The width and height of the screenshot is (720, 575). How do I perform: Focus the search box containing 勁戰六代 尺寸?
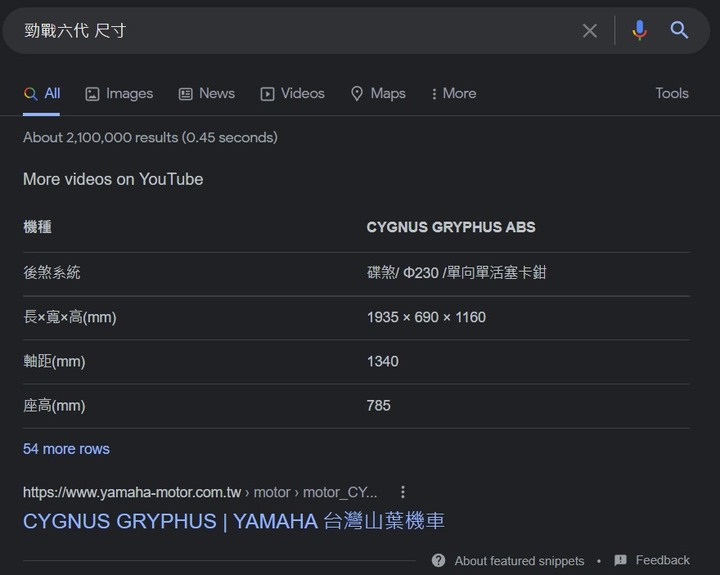click(294, 31)
